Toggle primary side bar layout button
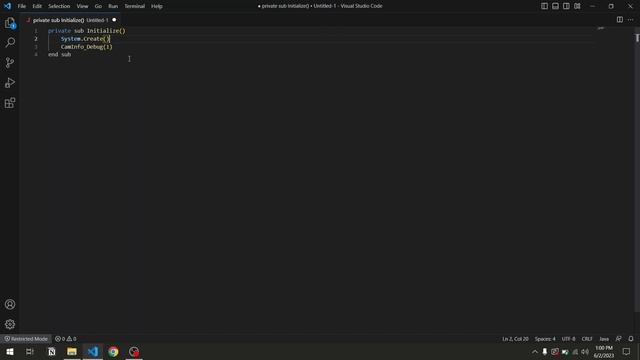This screenshot has height=360, width=640. 544,6
